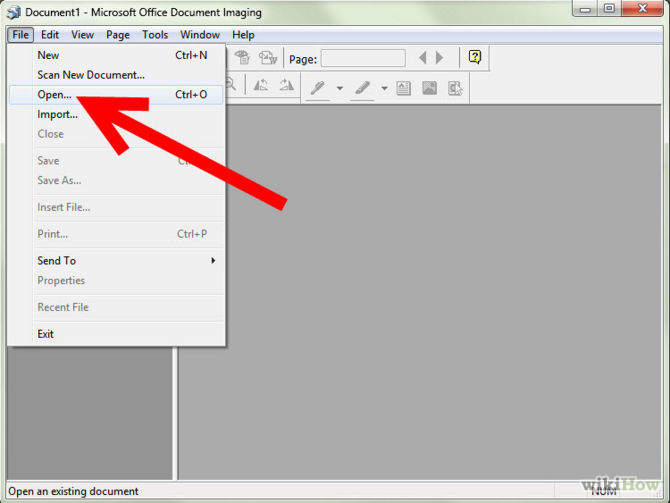
Task: Open the Edit menu
Action: point(50,35)
